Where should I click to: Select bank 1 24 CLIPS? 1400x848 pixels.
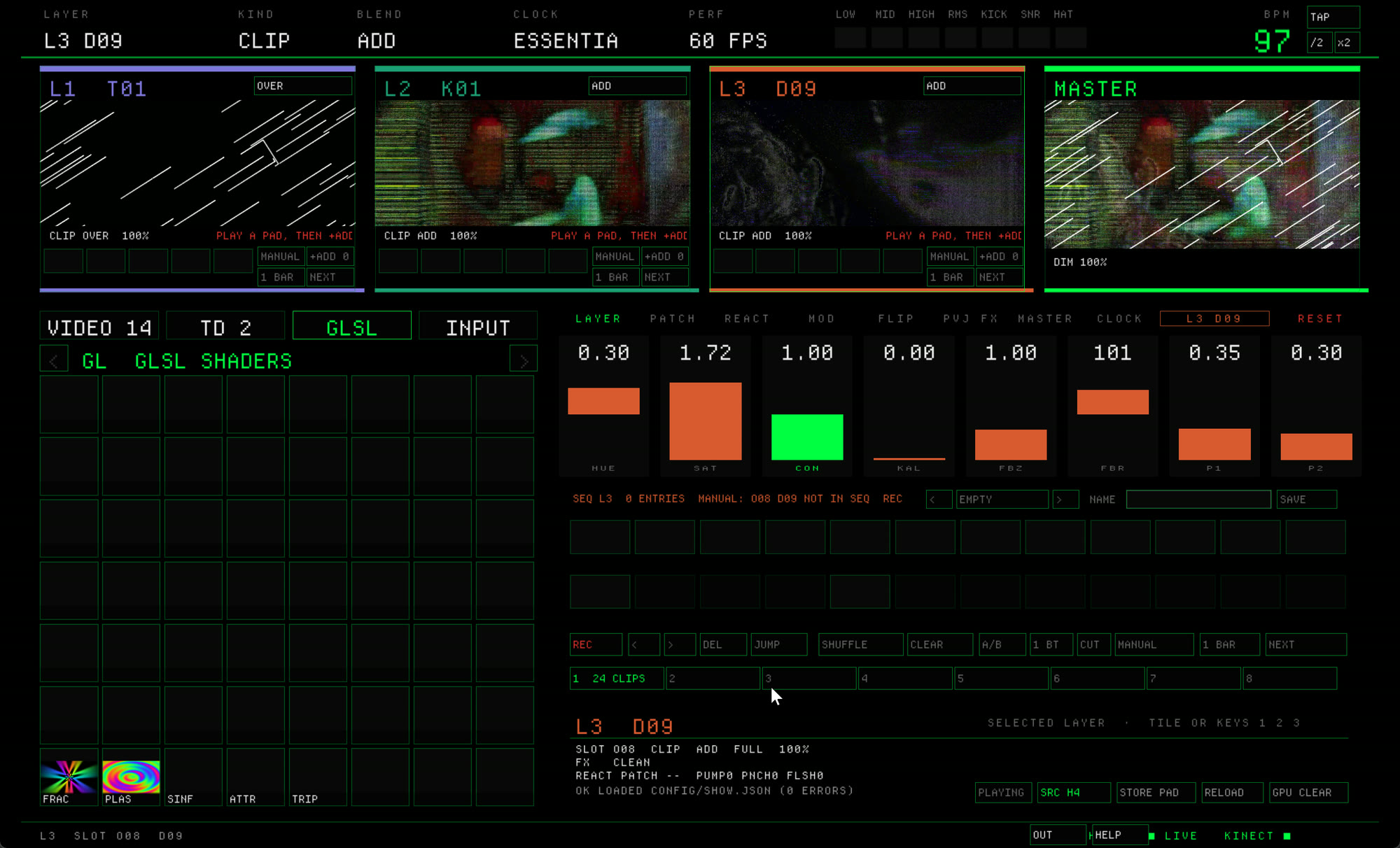[x=617, y=678]
